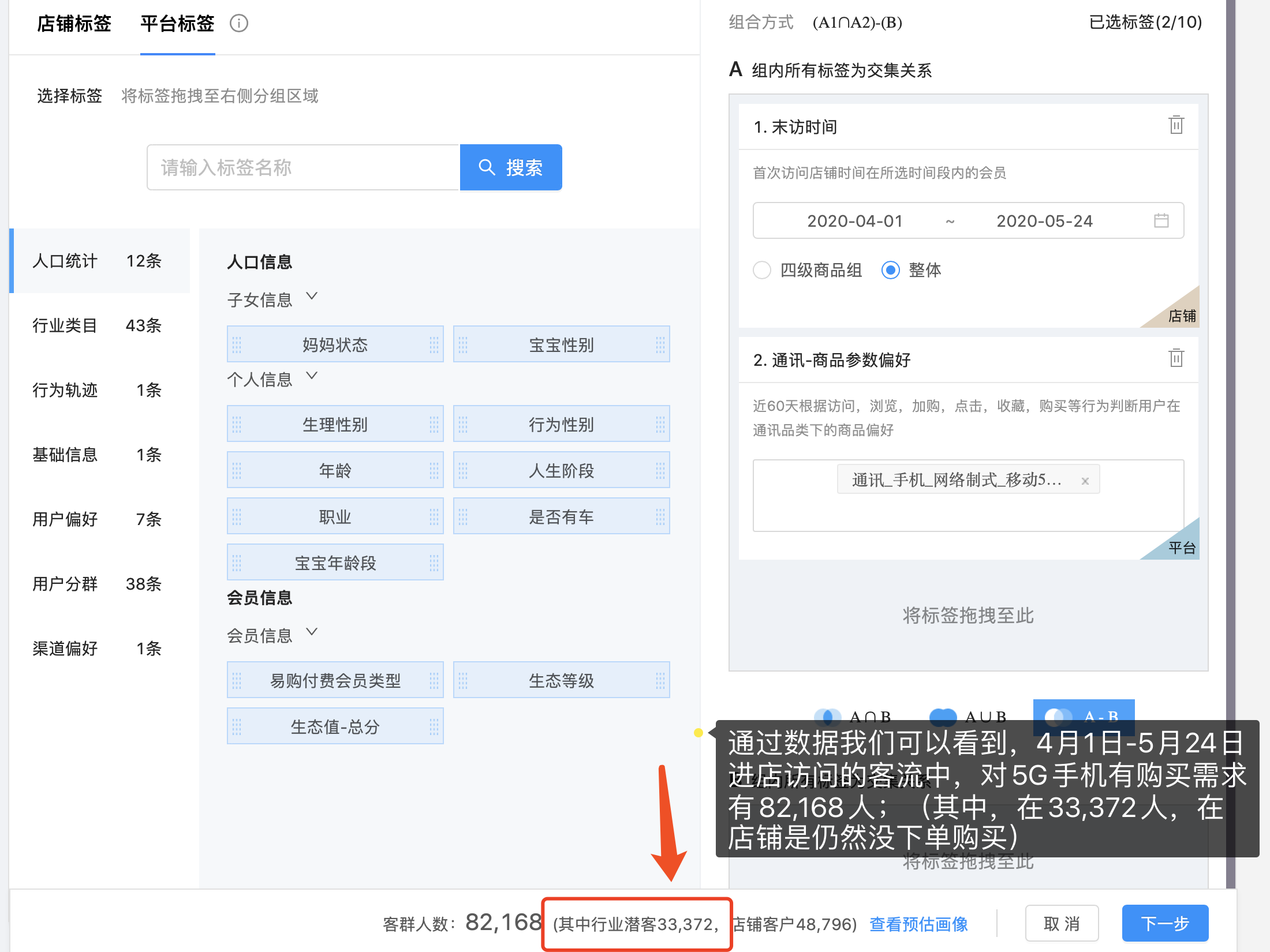Select the A∩B intersection mode icon
This screenshot has height=952, width=1270.
[827, 716]
